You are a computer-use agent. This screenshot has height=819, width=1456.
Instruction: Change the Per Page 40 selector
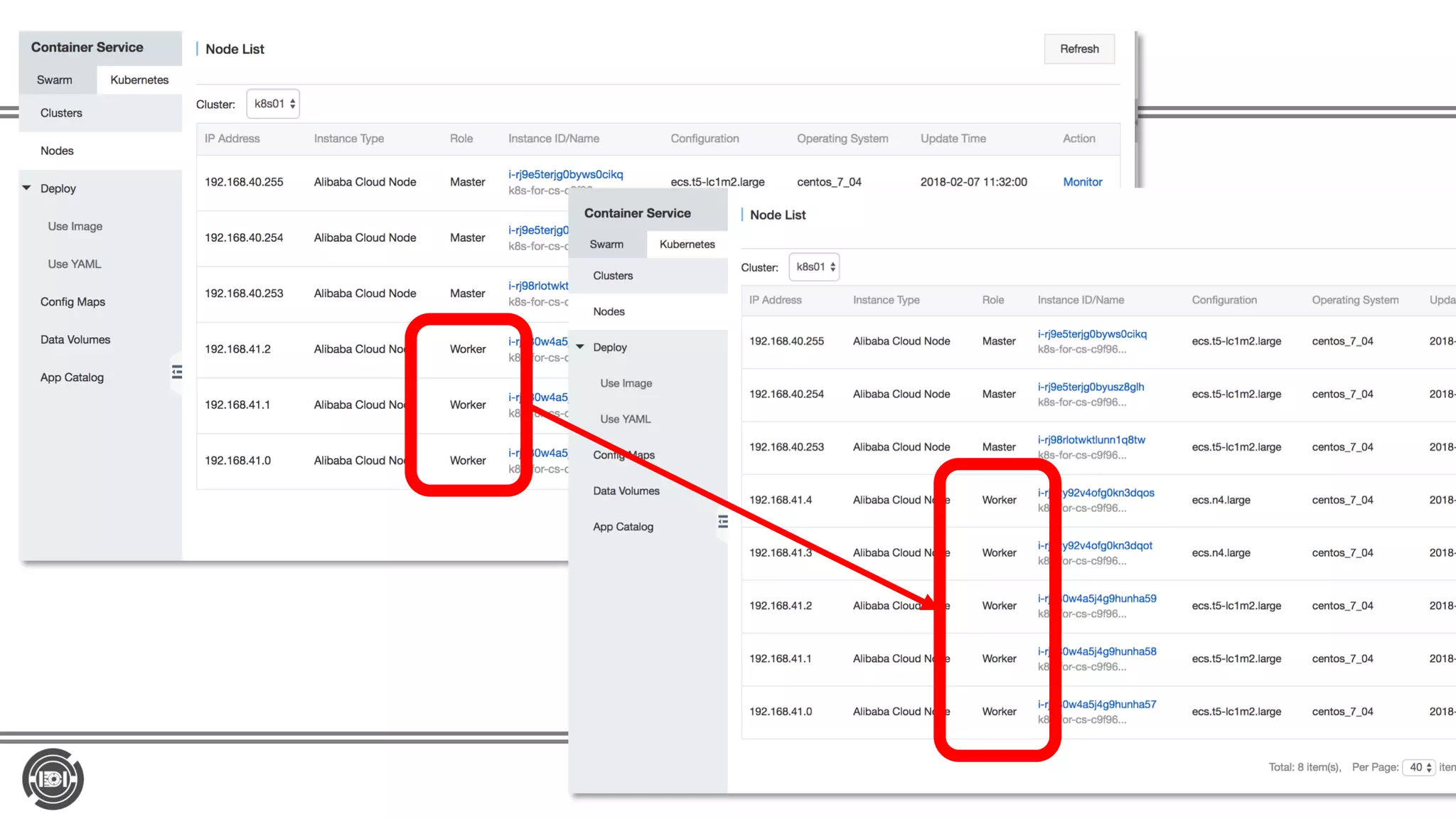[1419, 767]
